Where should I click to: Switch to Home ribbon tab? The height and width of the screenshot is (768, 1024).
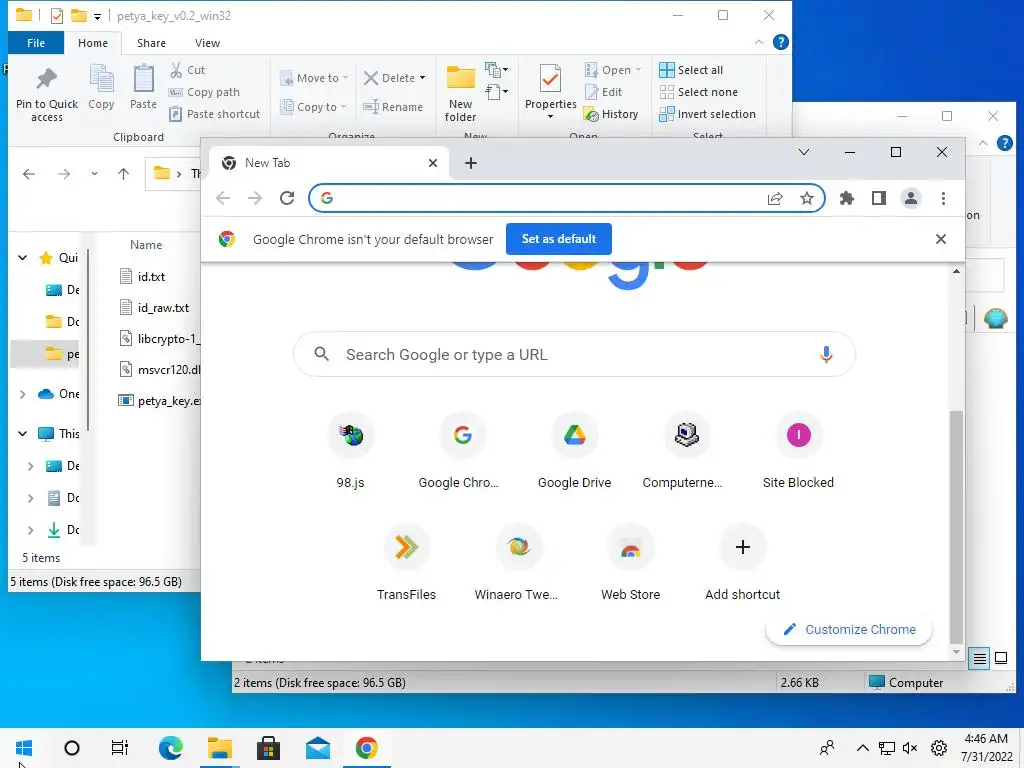(93, 43)
